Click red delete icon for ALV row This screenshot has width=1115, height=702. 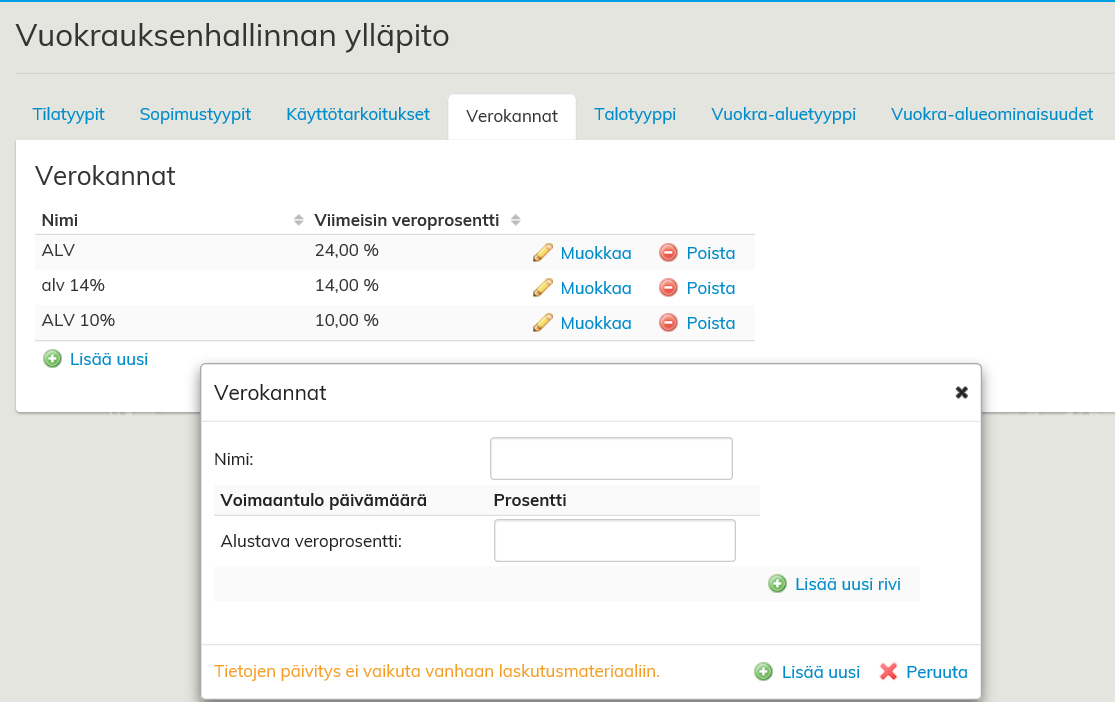(x=669, y=253)
